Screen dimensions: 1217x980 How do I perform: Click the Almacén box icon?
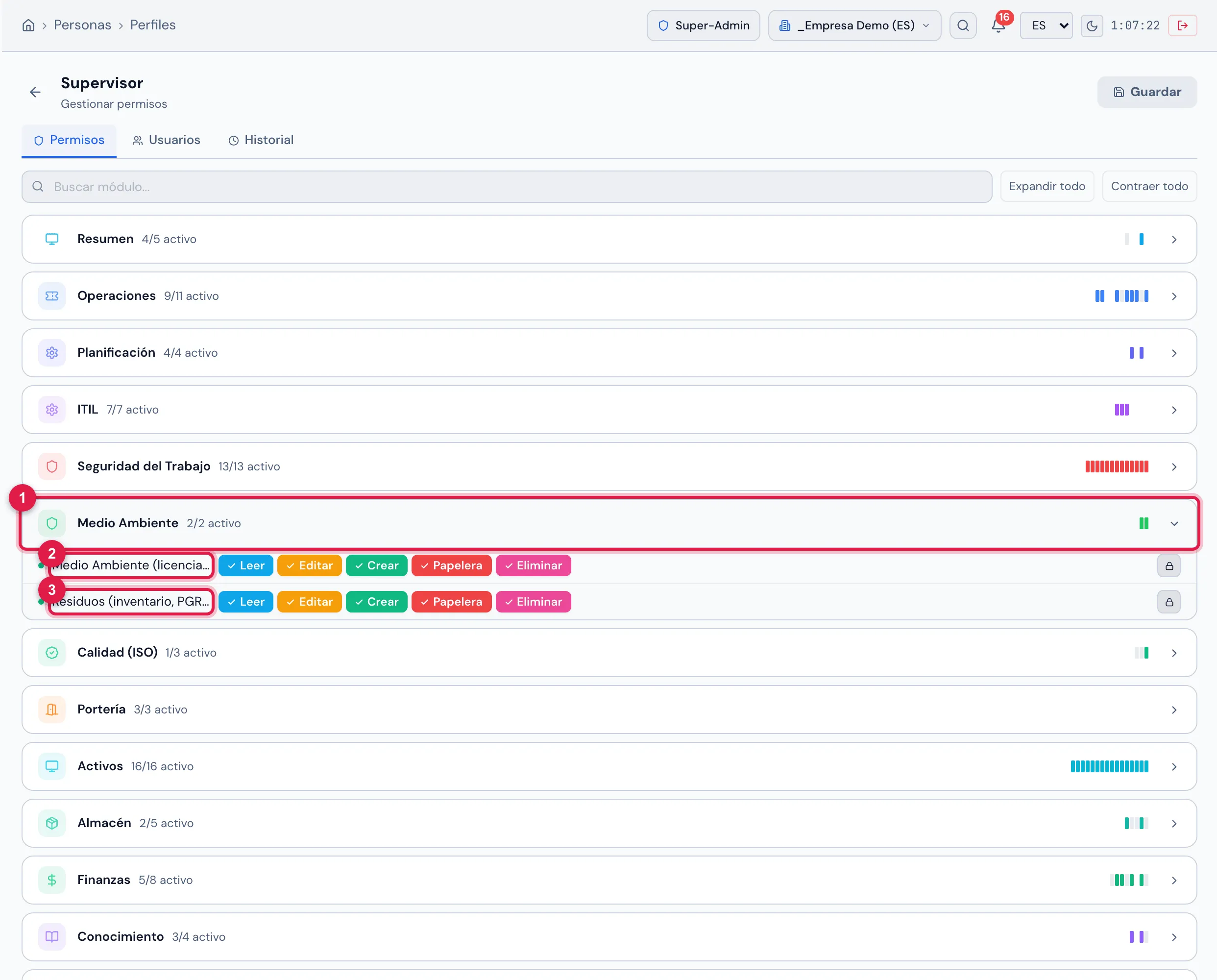click(52, 823)
